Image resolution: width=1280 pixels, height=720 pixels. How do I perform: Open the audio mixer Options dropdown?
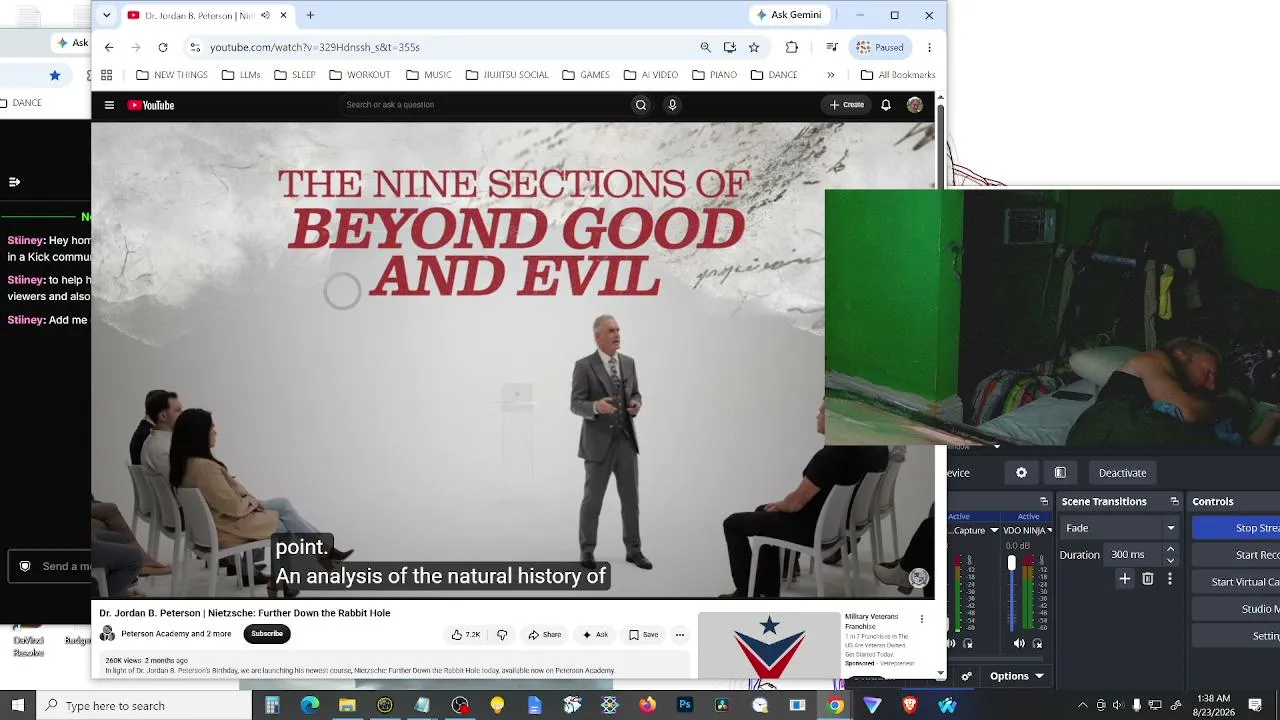coord(1017,676)
